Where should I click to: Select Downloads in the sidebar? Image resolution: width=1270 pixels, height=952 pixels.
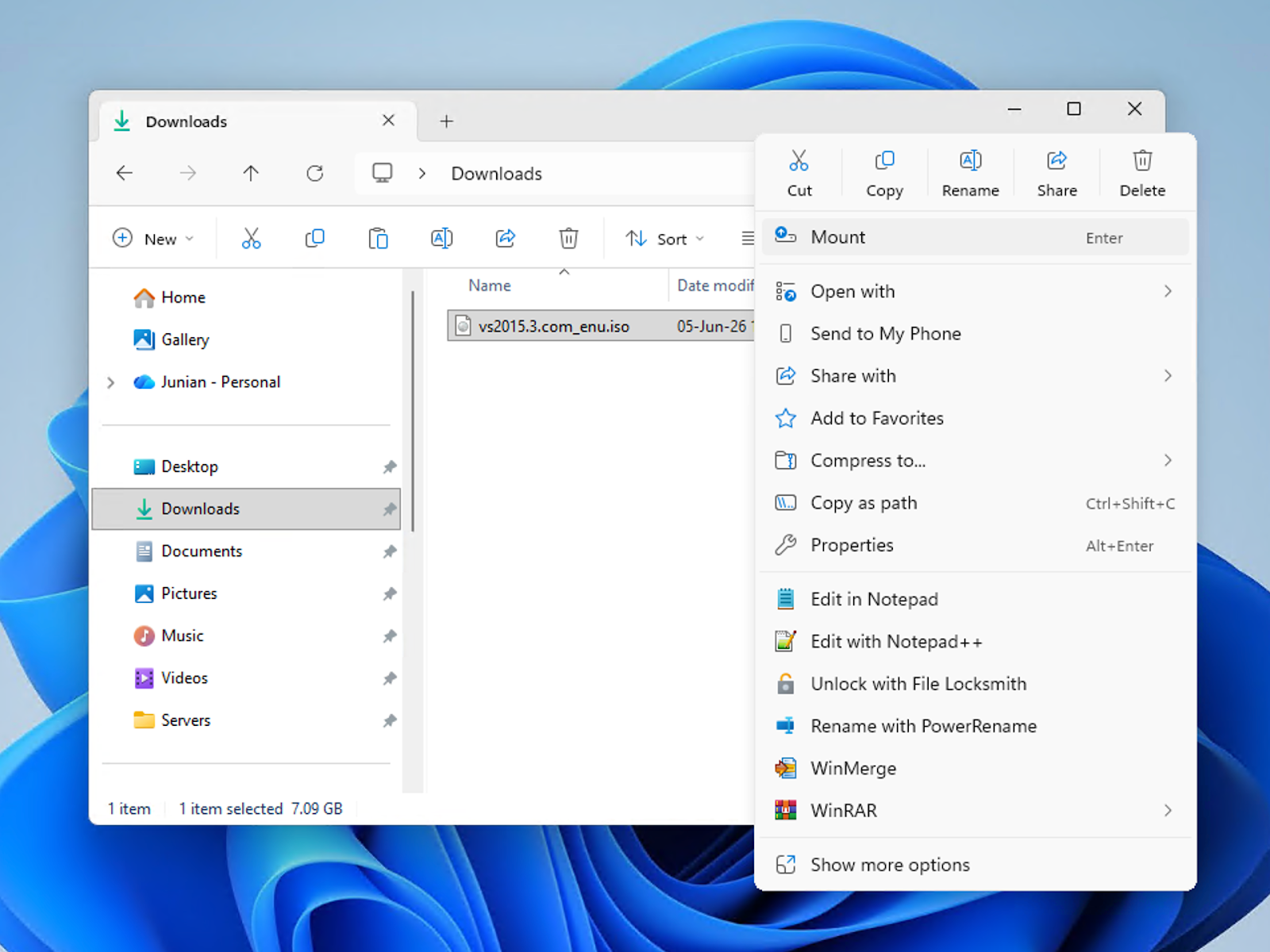tap(246, 509)
